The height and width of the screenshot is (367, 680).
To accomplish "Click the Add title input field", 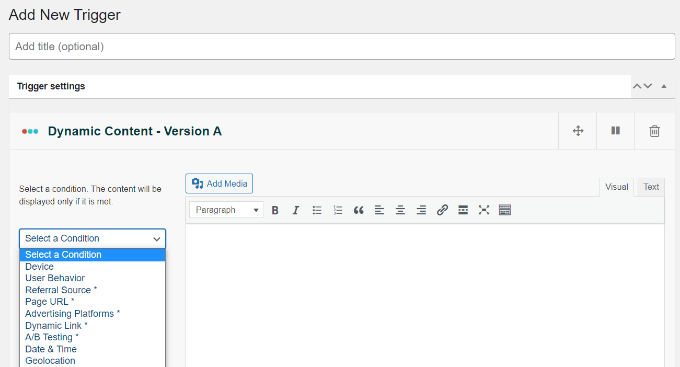I will click(x=342, y=46).
